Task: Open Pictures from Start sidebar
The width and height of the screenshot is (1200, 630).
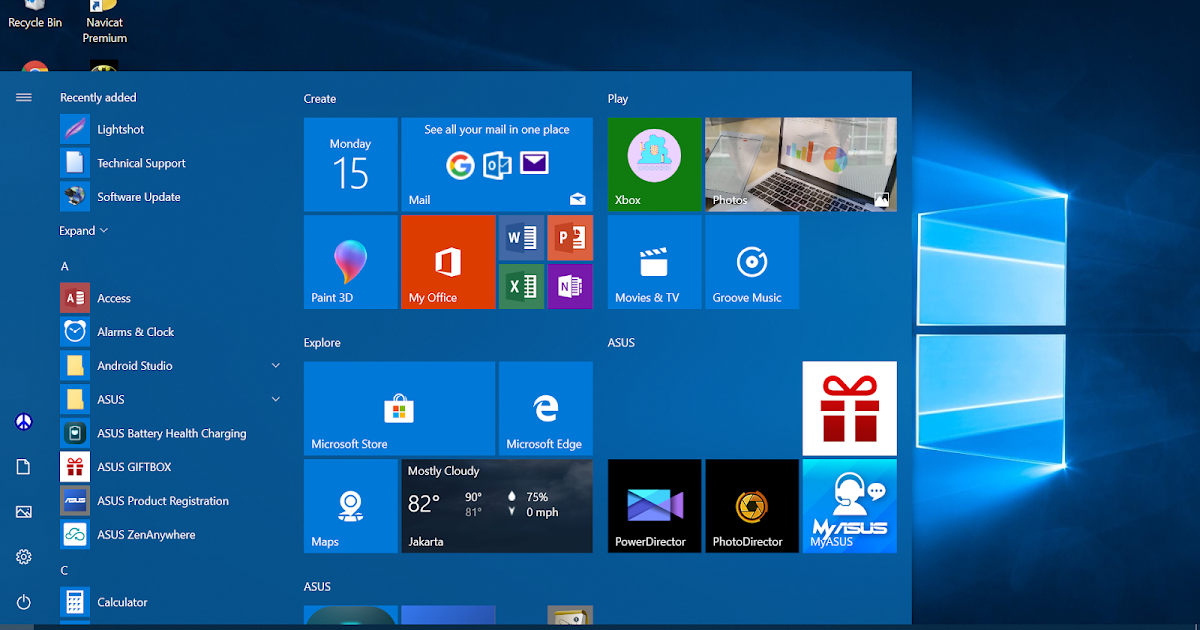Action: coord(24,512)
